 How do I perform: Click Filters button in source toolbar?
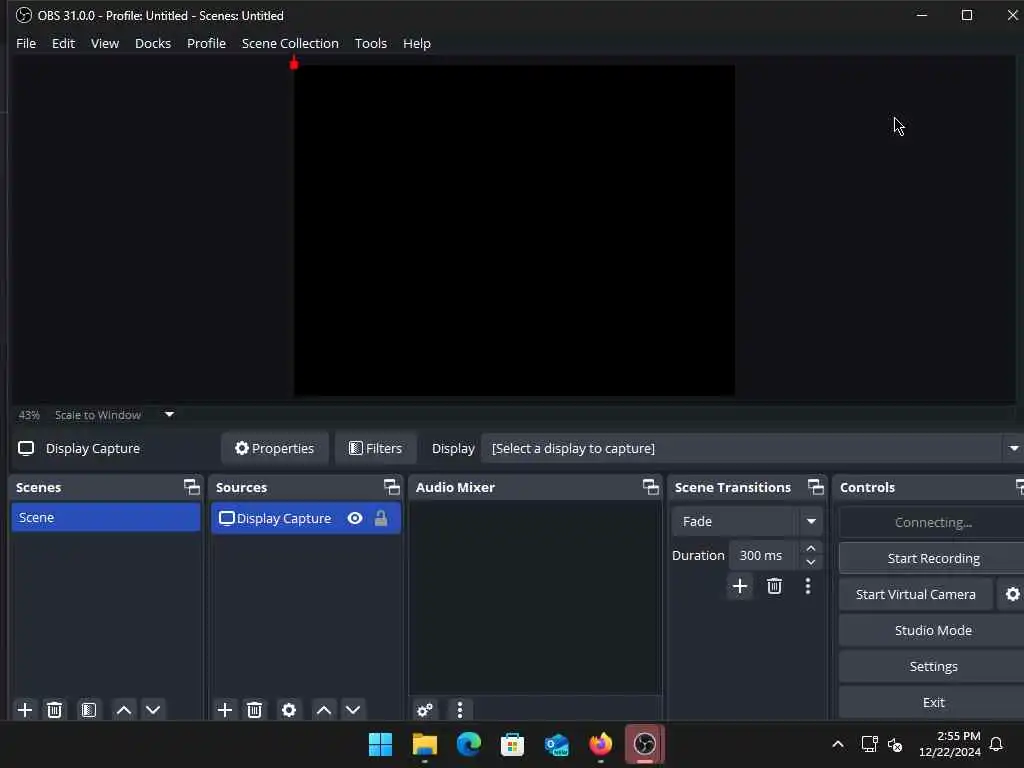[376, 448]
